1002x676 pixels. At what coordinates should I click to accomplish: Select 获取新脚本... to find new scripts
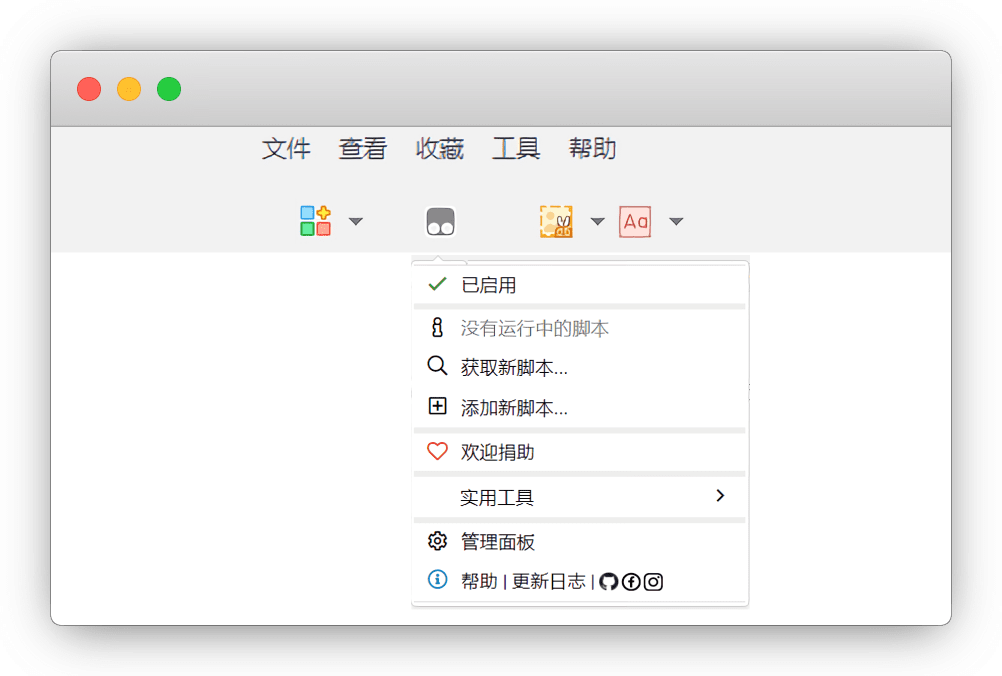pos(514,368)
